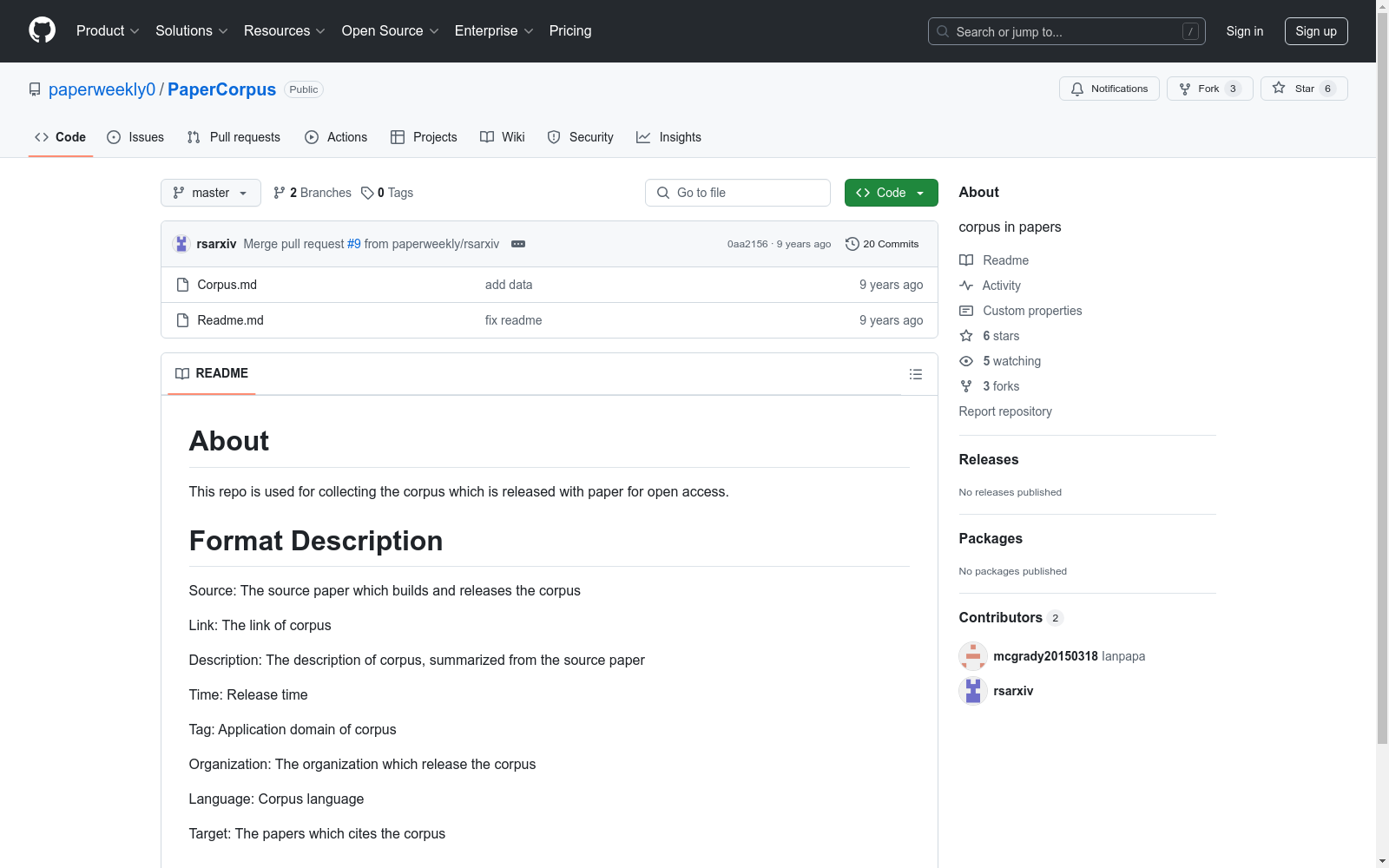This screenshot has width=1389, height=868.
Task: Open the Pull requests tab
Action: pyautogui.click(x=234, y=137)
